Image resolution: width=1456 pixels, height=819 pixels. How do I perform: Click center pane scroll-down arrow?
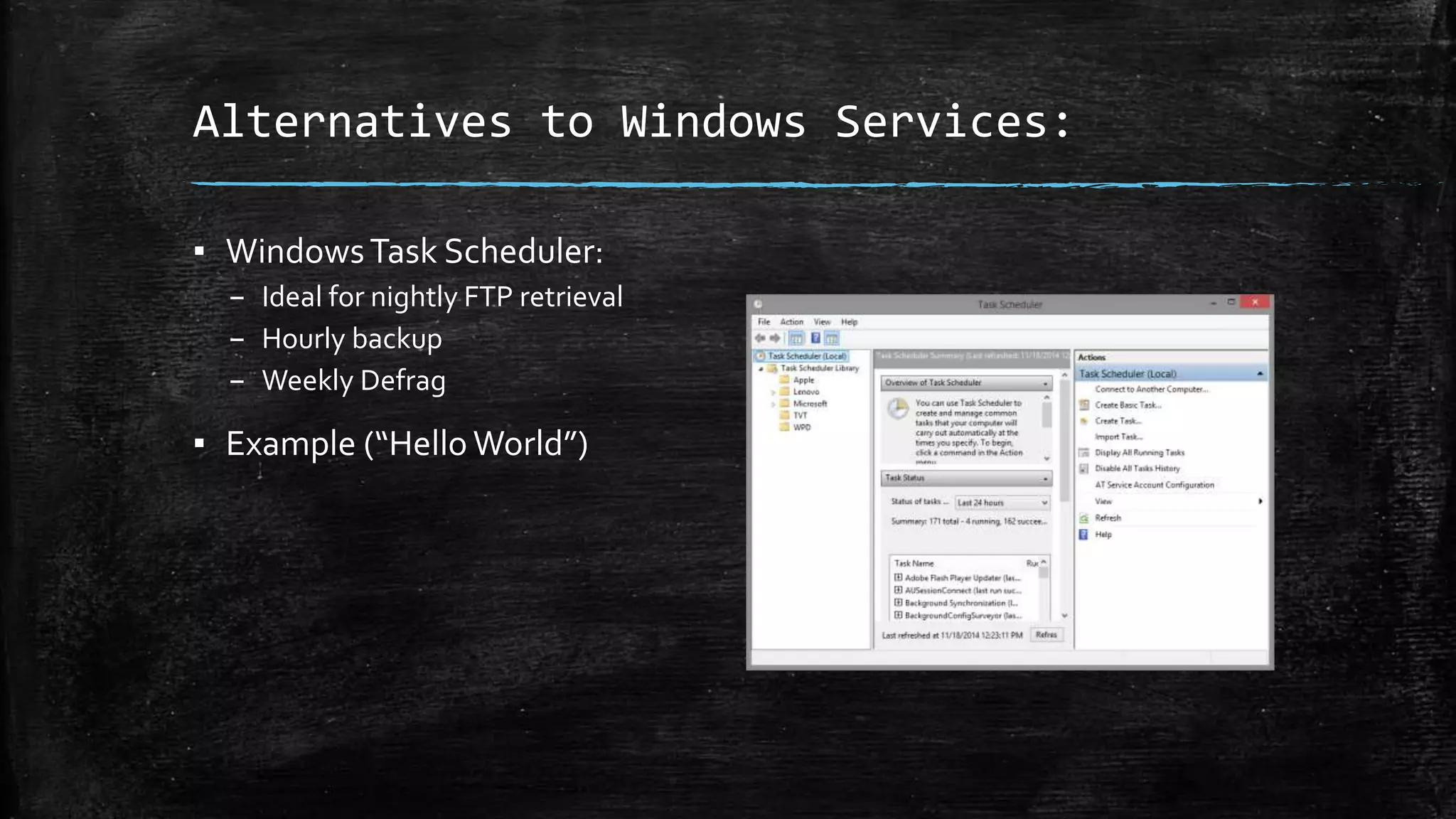tap(1064, 616)
